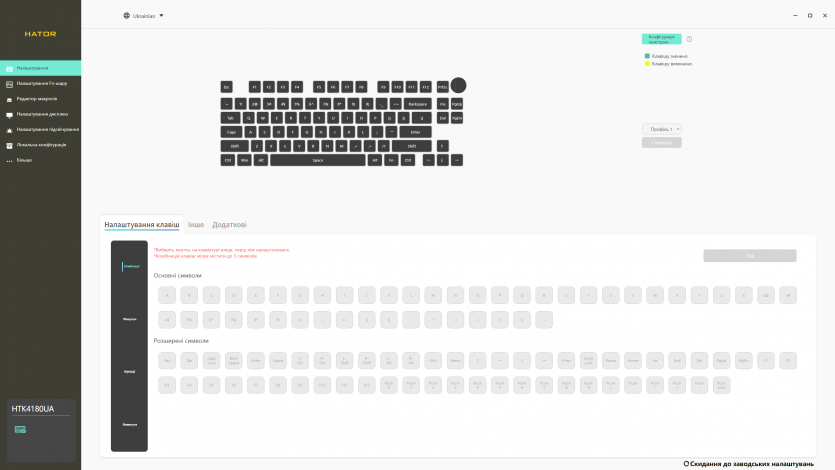Open Локальна конфігурація in sidebar
The image size is (835, 470).
click(x=41, y=144)
